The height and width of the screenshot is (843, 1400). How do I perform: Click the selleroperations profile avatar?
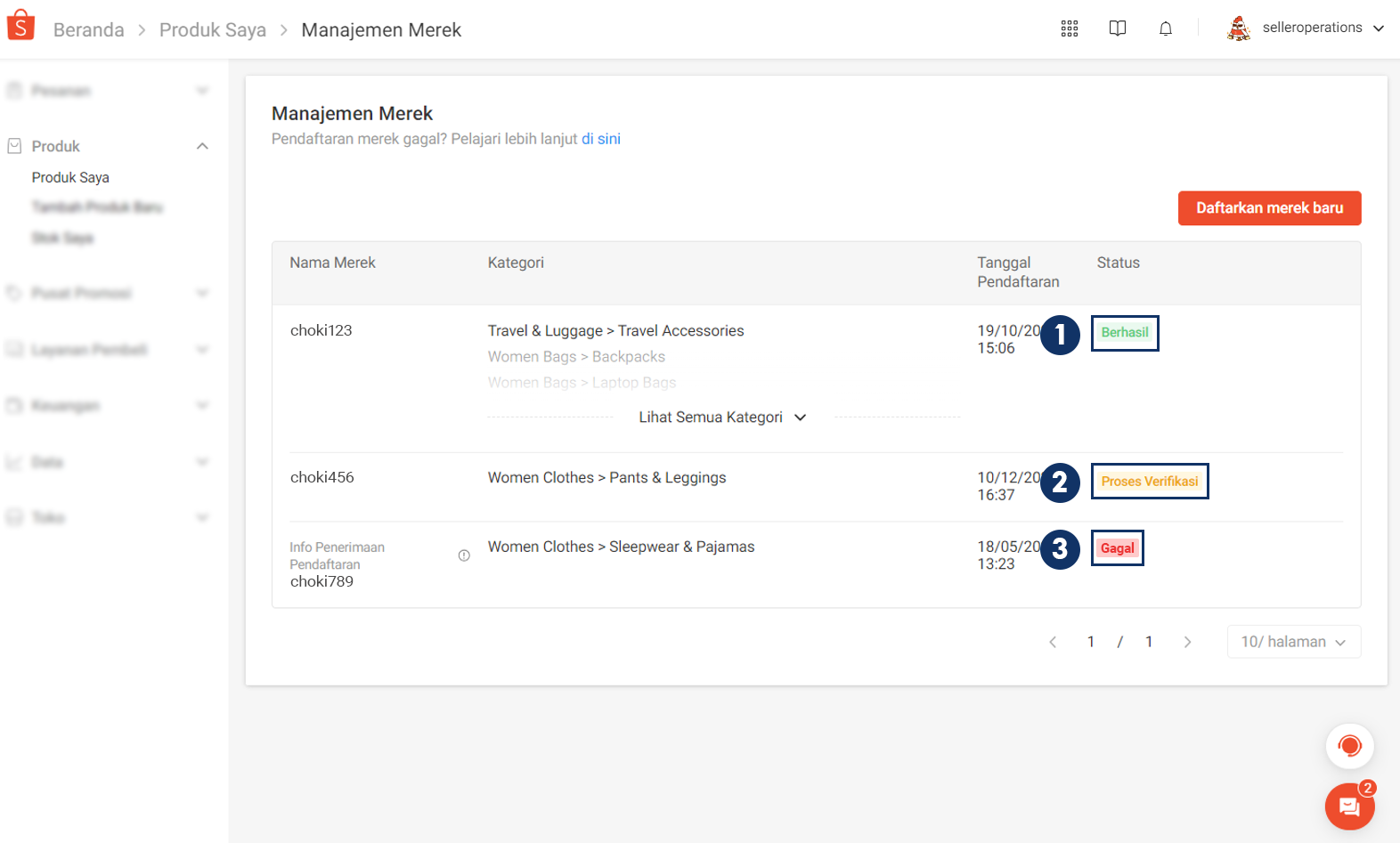click(x=1238, y=28)
